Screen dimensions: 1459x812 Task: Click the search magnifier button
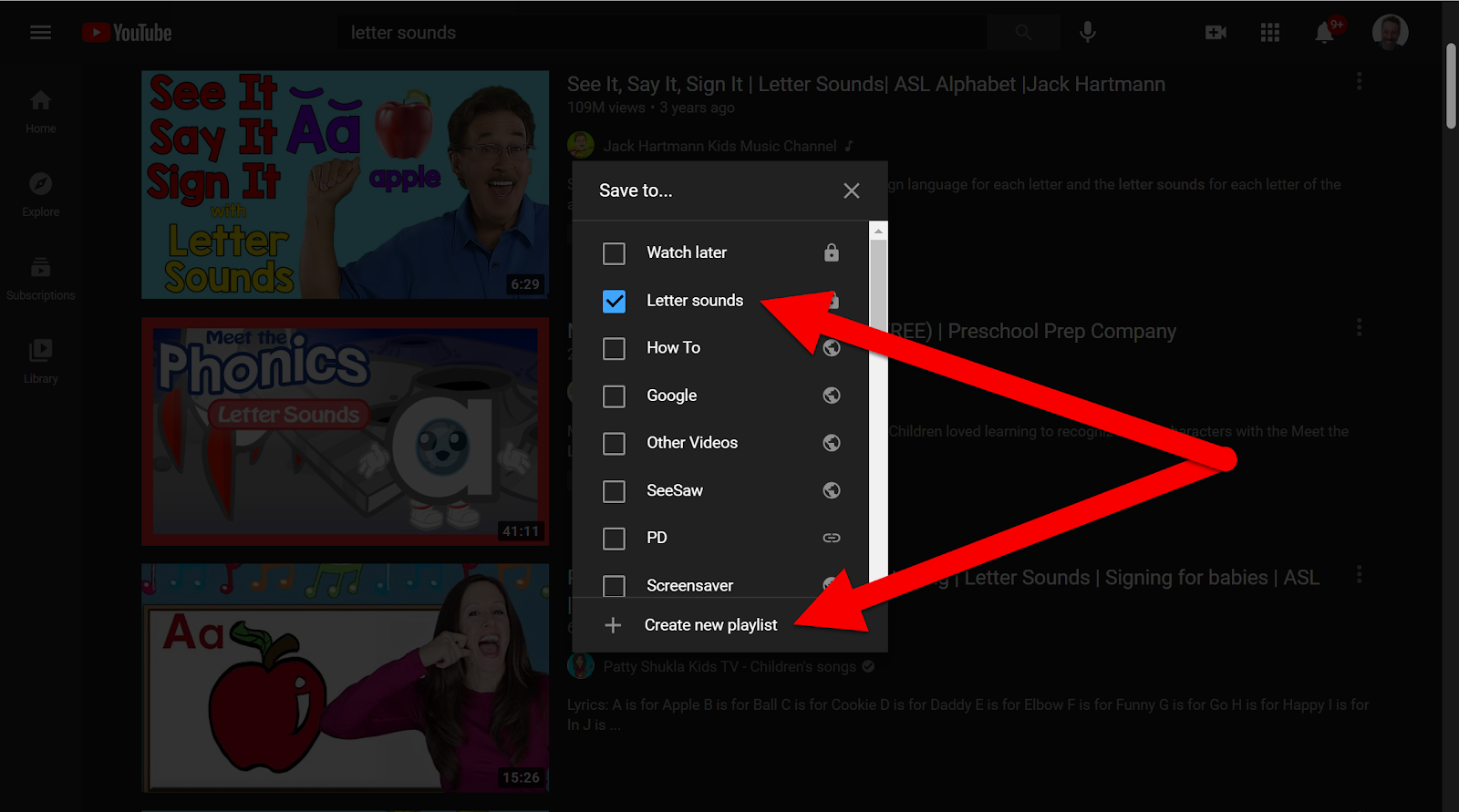[1023, 33]
